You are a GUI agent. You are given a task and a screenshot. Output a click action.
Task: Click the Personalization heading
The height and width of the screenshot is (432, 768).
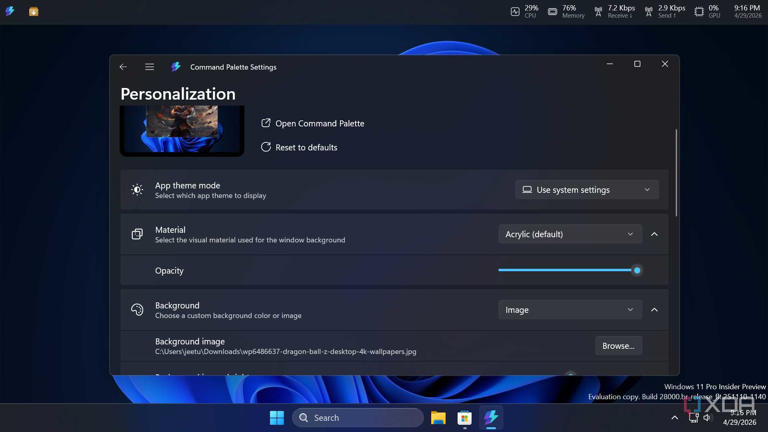(178, 94)
